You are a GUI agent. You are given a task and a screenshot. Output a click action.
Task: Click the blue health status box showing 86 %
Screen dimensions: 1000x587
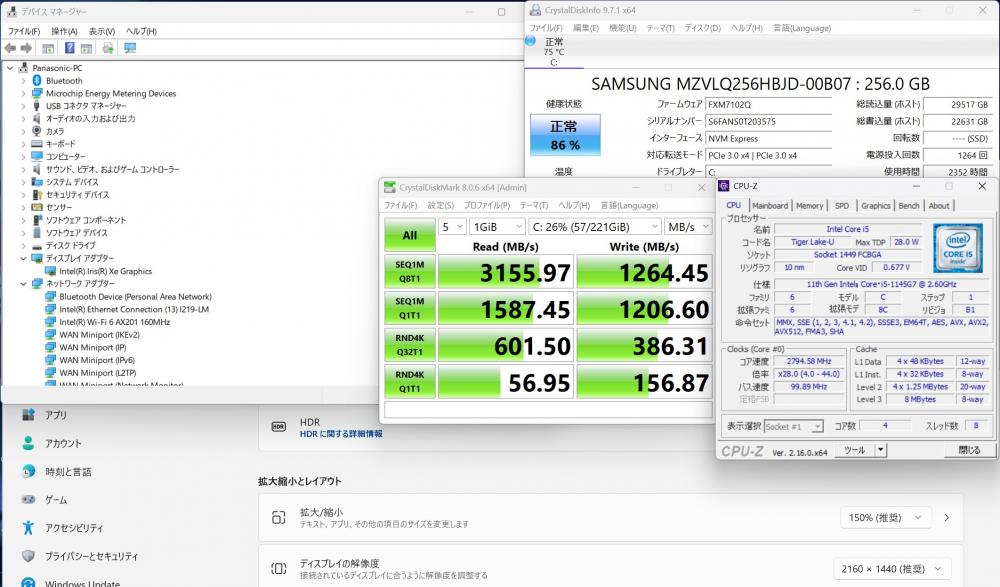(565, 135)
